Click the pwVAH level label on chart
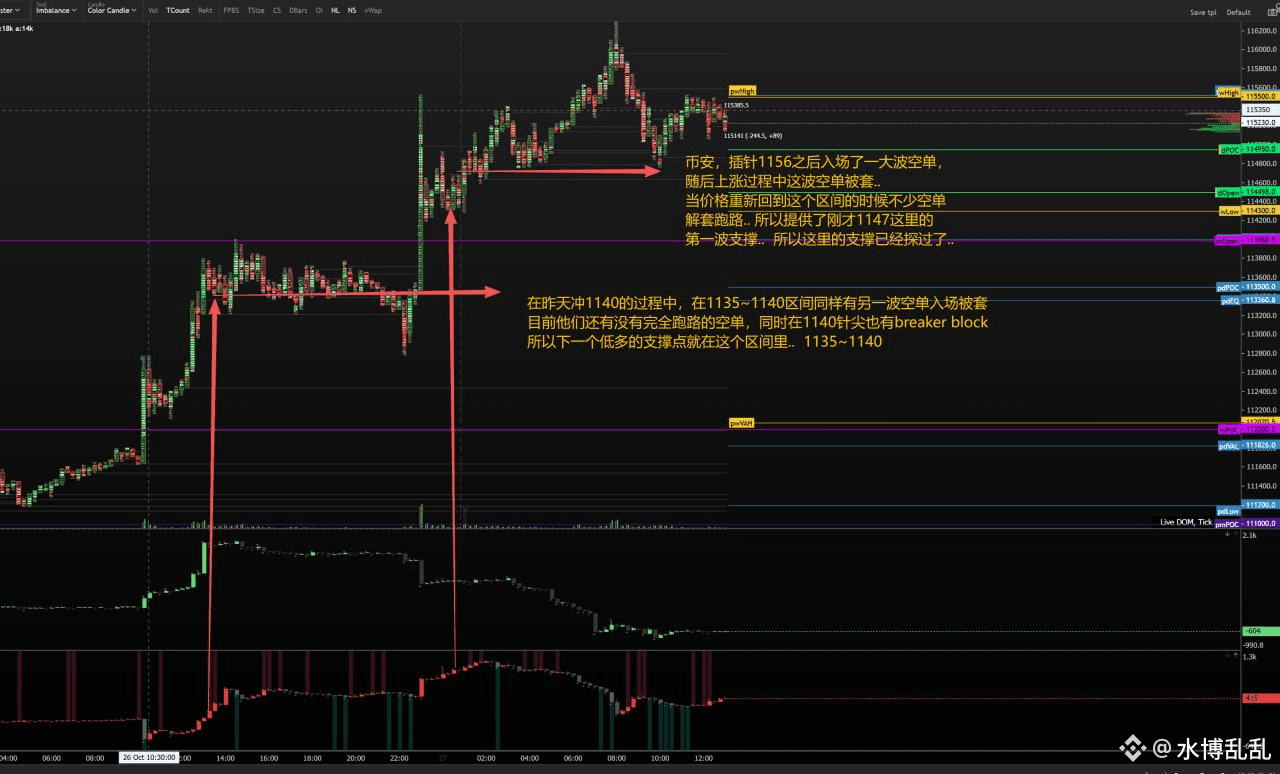 (x=742, y=423)
